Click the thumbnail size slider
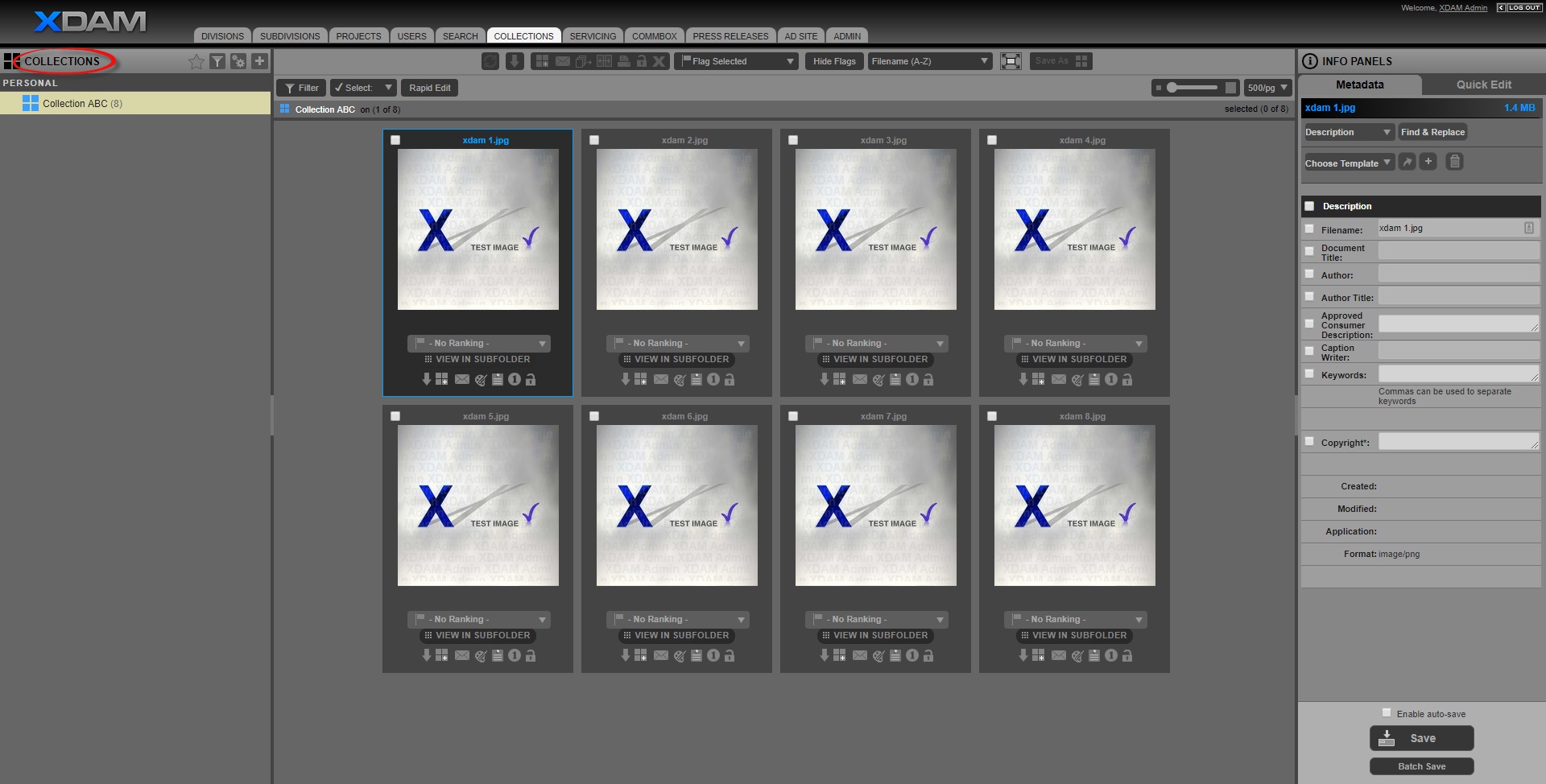Screen dimensions: 1546x784 click(x=1193, y=88)
